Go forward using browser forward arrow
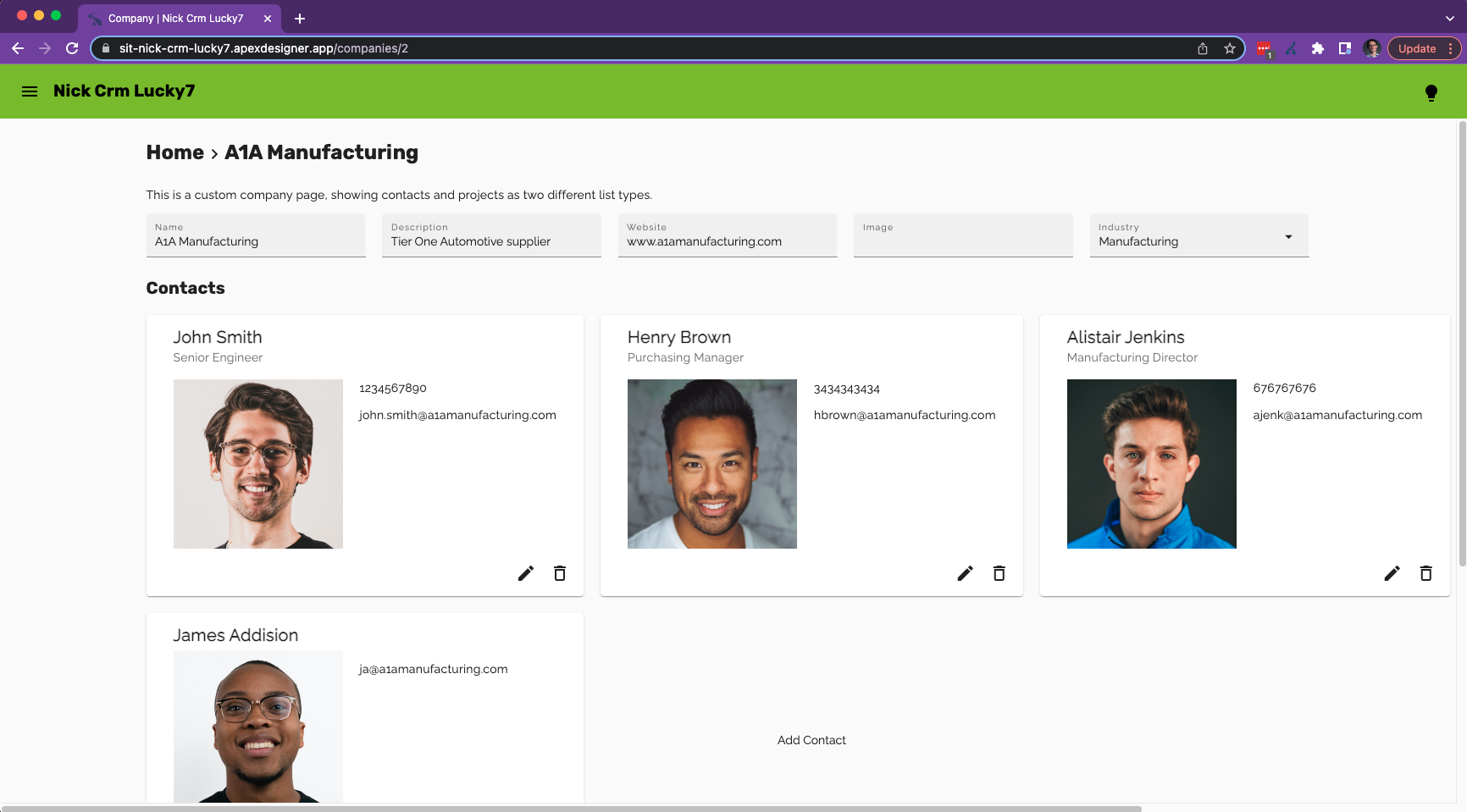The width and height of the screenshot is (1467, 812). tap(45, 48)
